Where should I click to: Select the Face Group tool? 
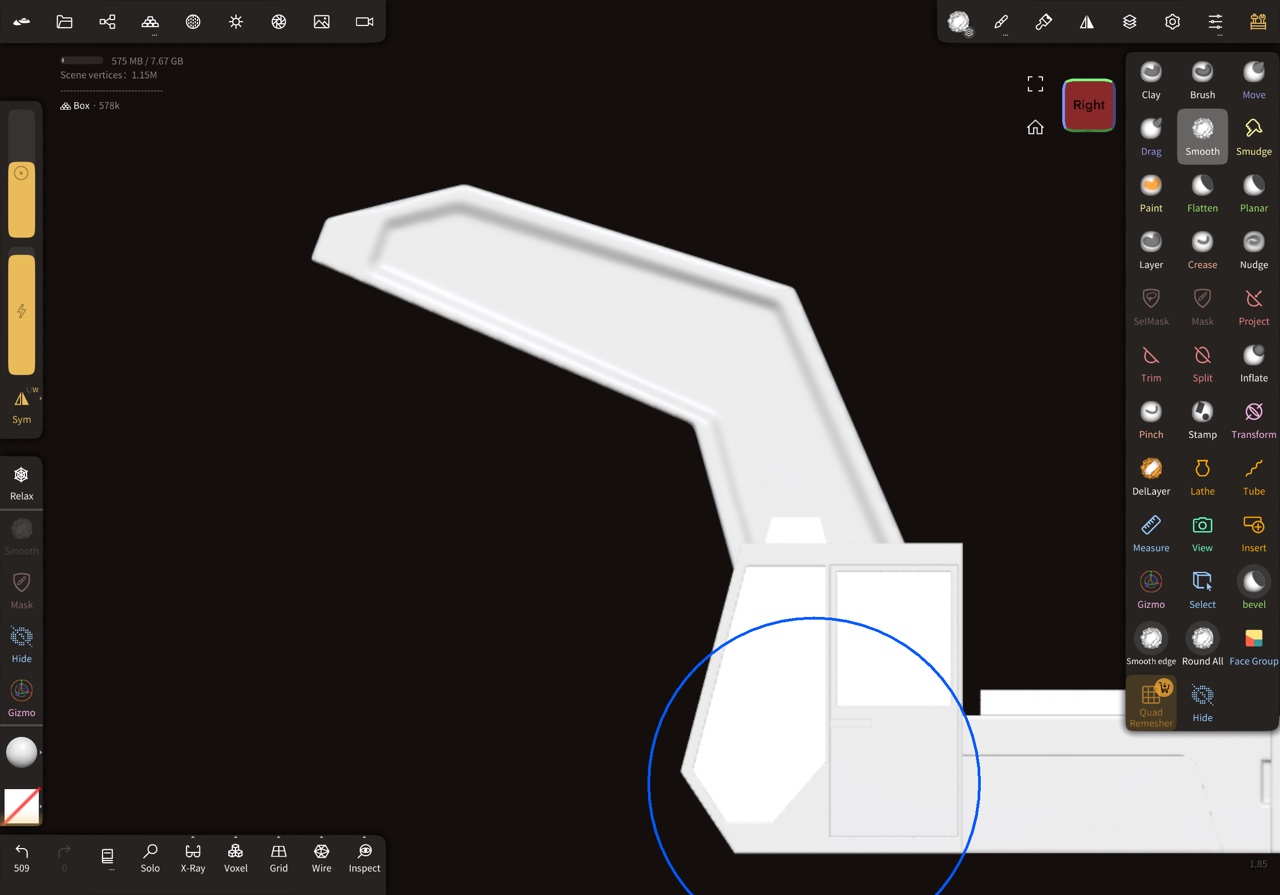1254,646
